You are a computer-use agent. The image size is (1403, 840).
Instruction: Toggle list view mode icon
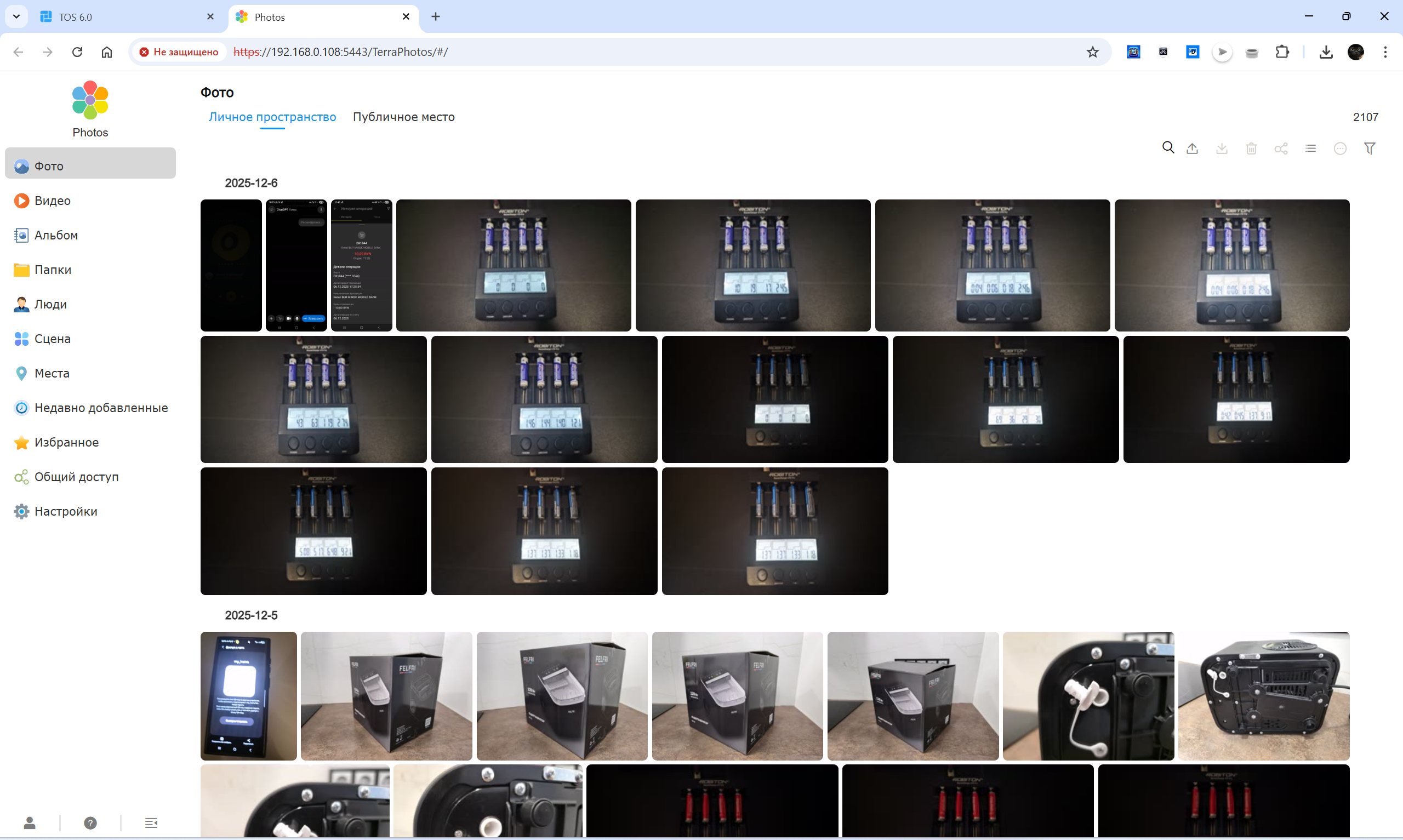tap(1310, 148)
